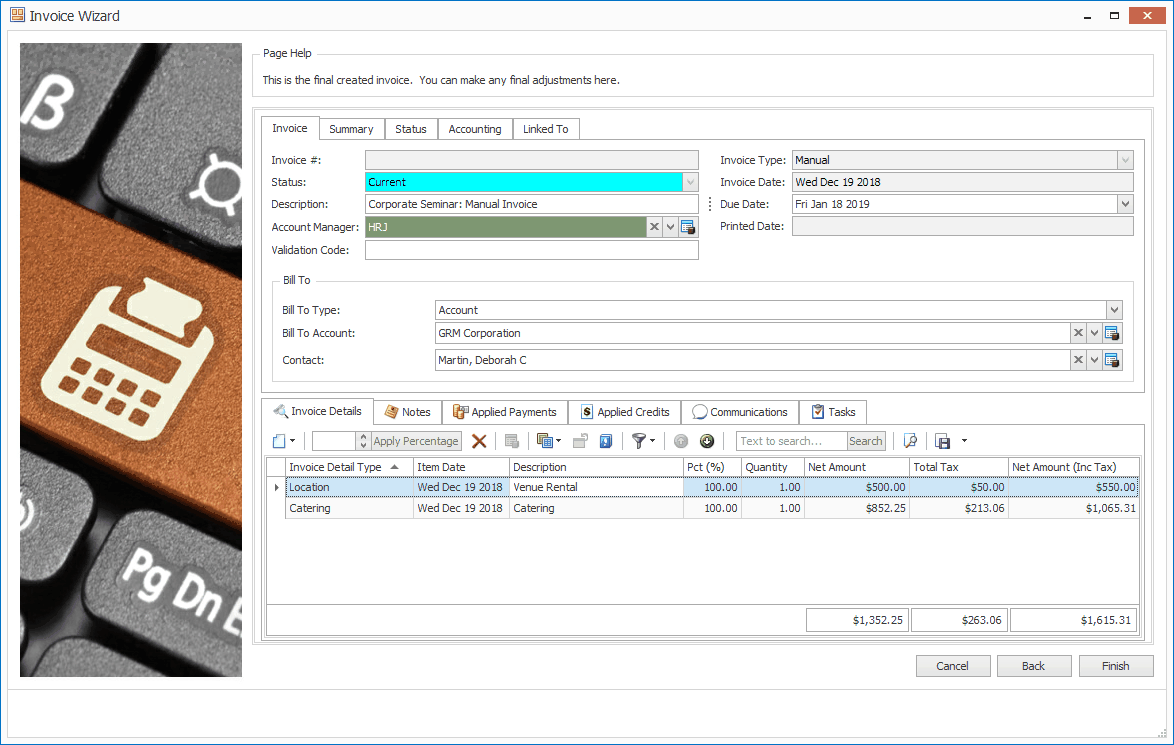Image resolution: width=1174 pixels, height=745 pixels.
Task: Click the Text to search input field
Action: click(x=791, y=441)
